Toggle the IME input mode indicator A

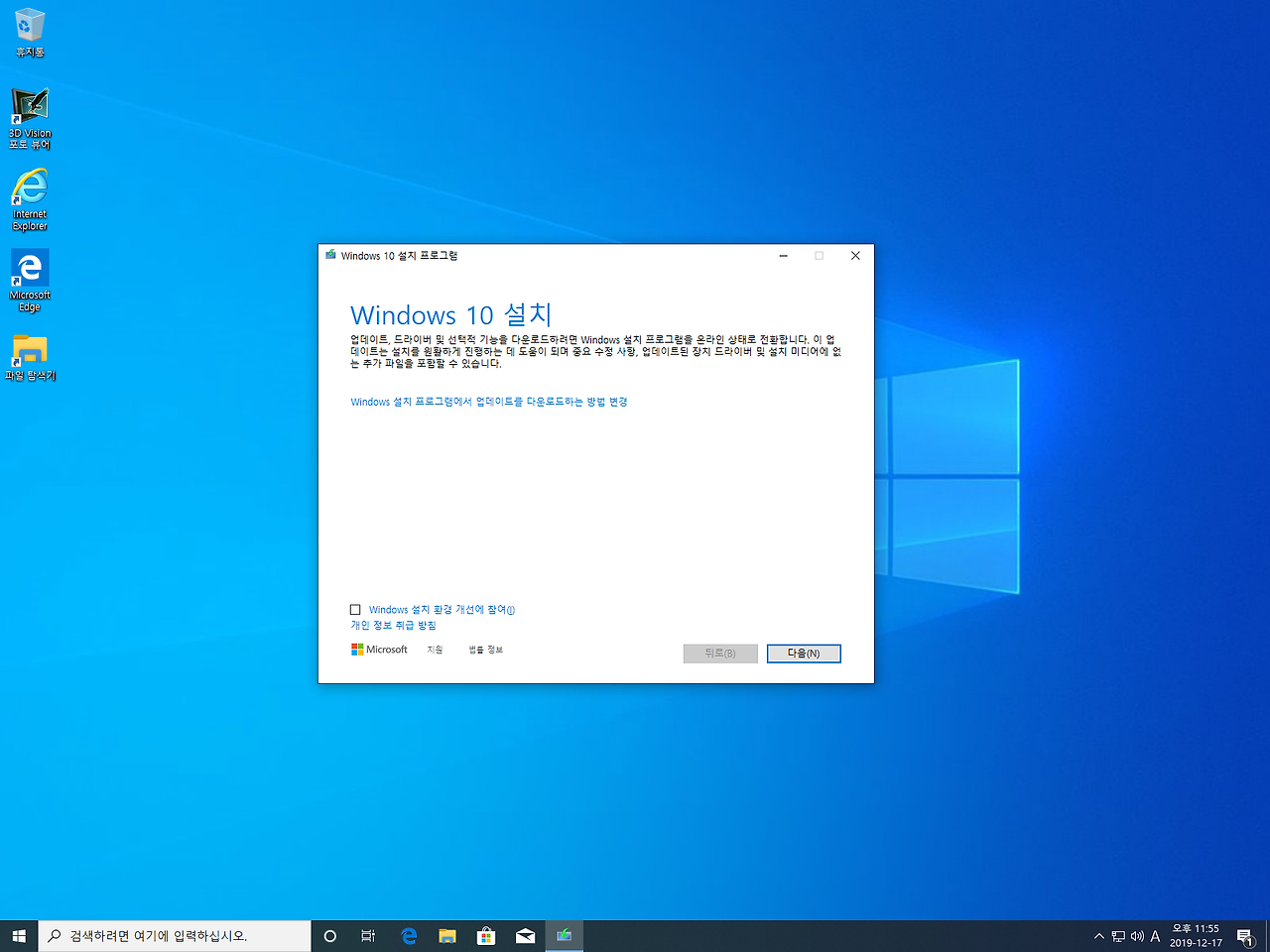pos(1155,936)
